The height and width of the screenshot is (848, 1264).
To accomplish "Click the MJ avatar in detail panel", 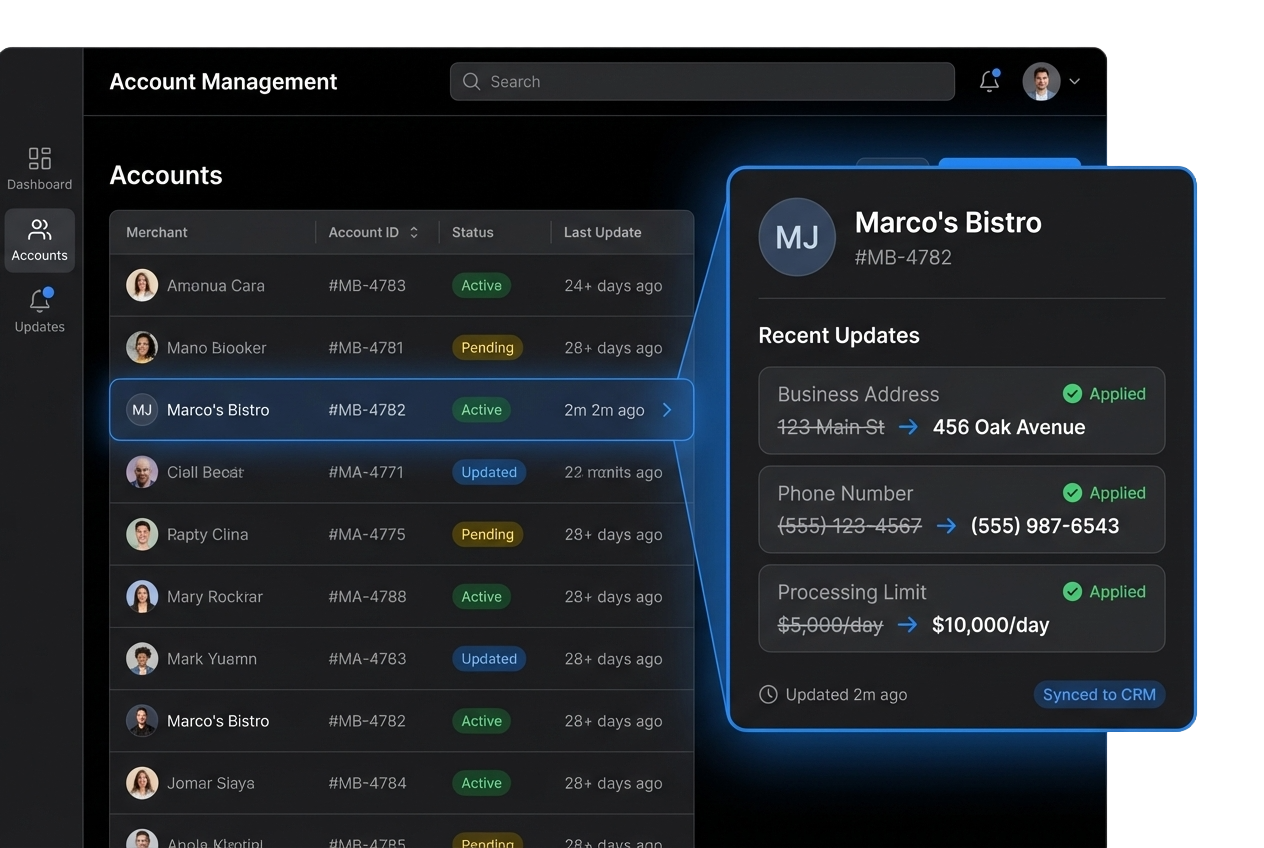I will tap(797, 237).
